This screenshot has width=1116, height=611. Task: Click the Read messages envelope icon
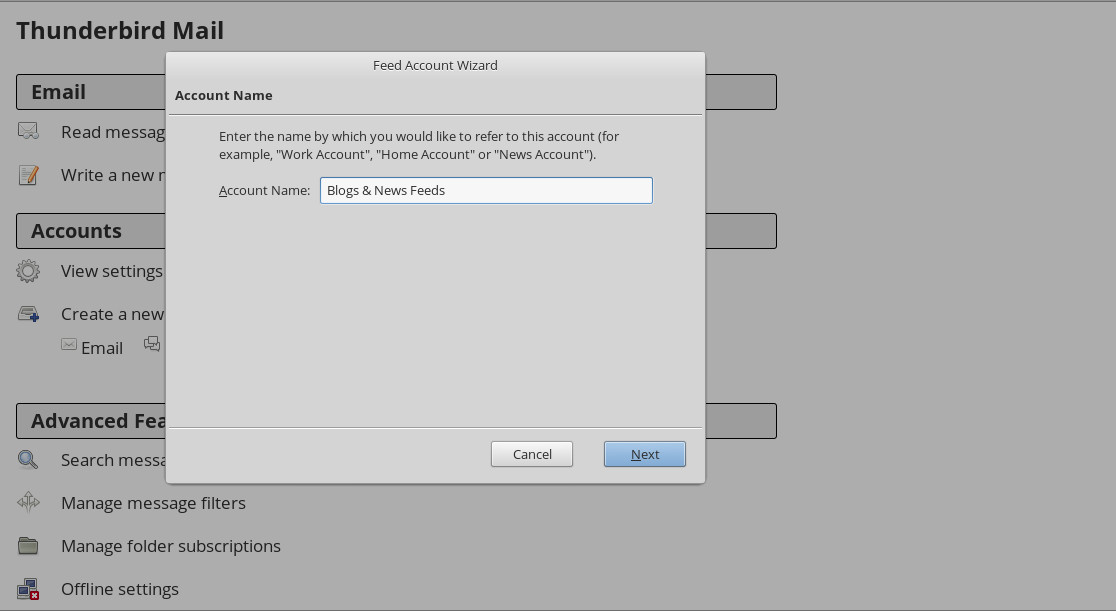click(28, 131)
